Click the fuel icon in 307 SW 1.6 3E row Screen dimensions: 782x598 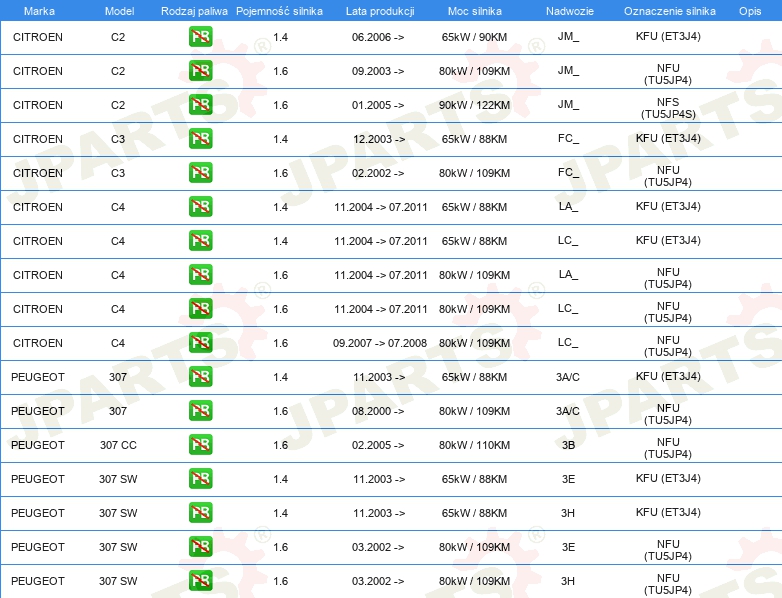coord(200,547)
